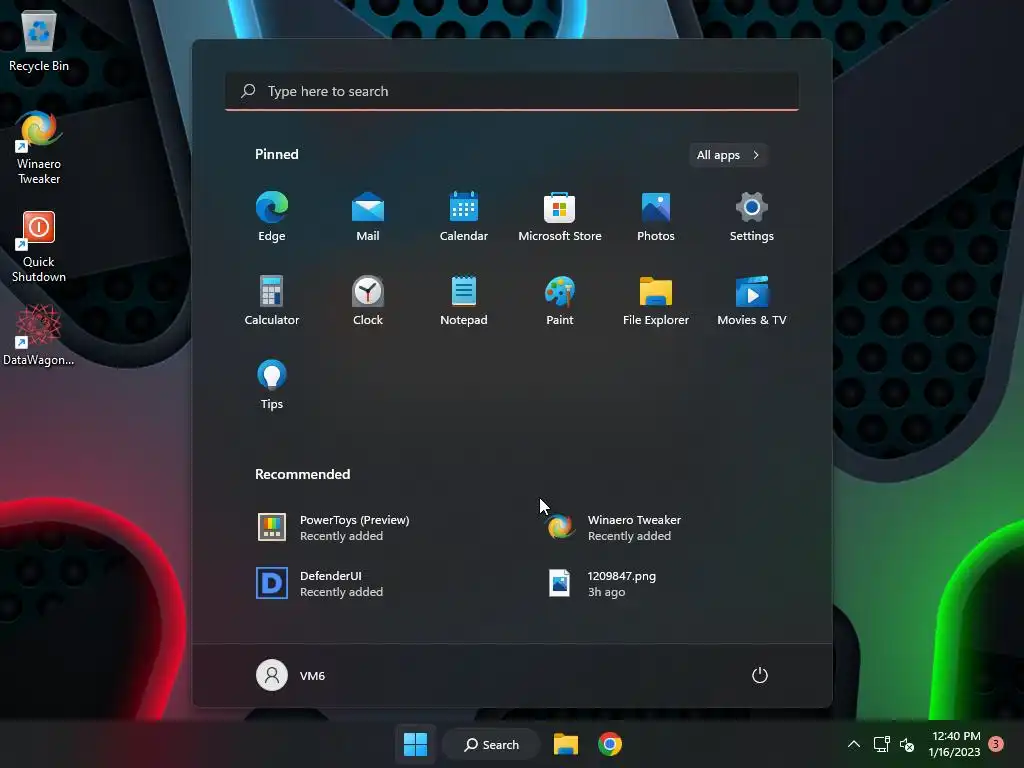Screen dimensions: 1024x768
Task: Open the VM6 user account menu
Action: pyautogui.click(x=291, y=675)
